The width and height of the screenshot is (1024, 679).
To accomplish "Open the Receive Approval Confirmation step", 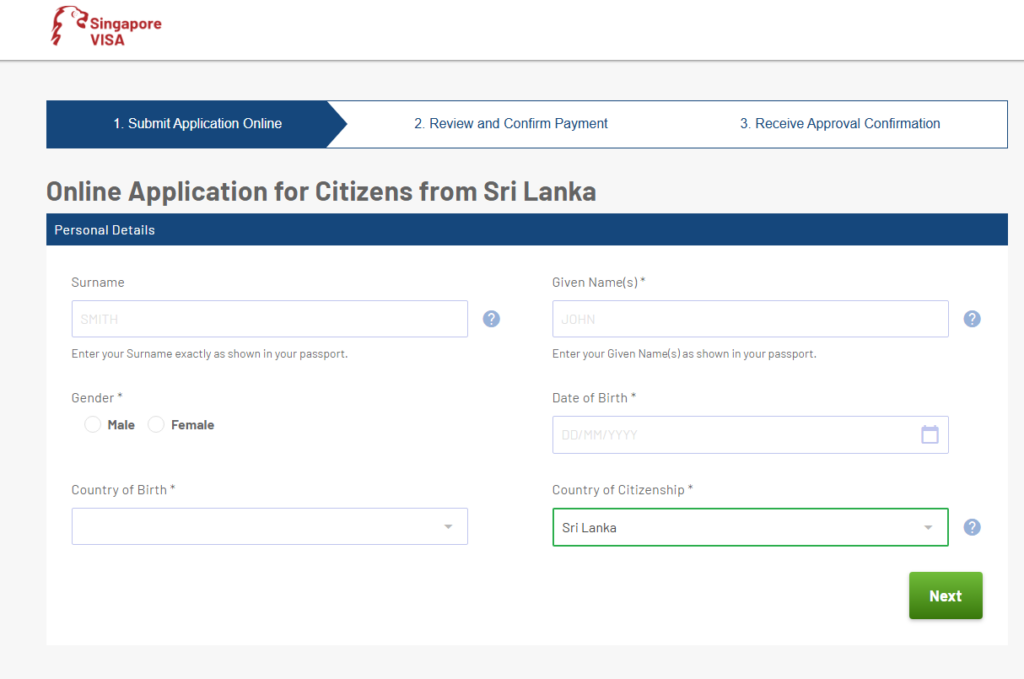I will click(839, 124).
